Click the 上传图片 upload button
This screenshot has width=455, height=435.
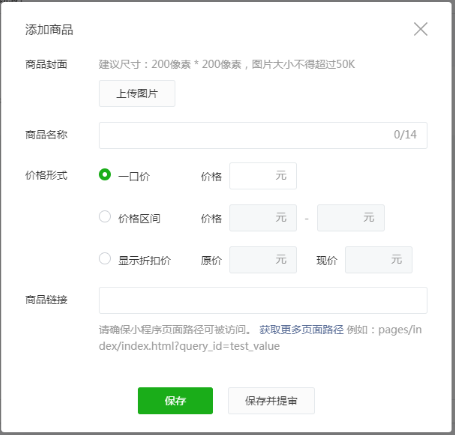pos(137,94)
